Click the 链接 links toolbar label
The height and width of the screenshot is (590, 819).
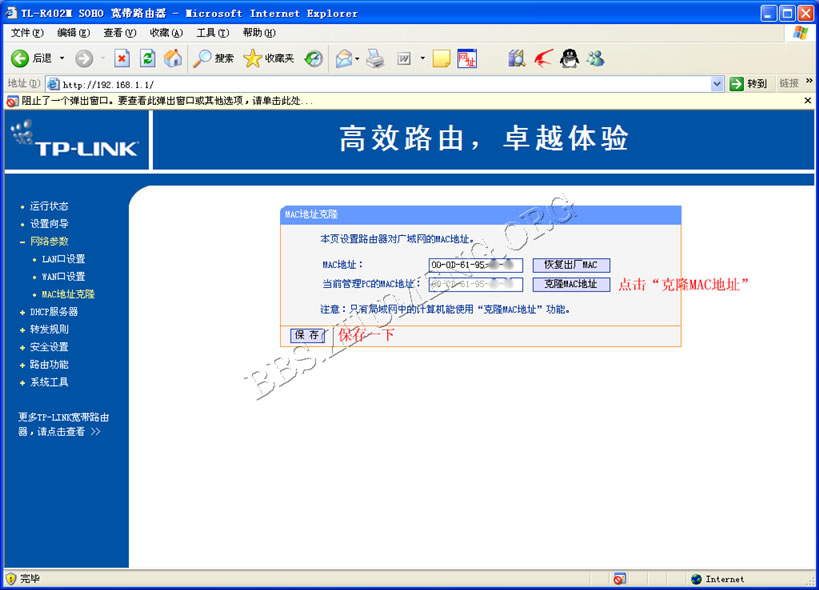(x=789, y=83)
